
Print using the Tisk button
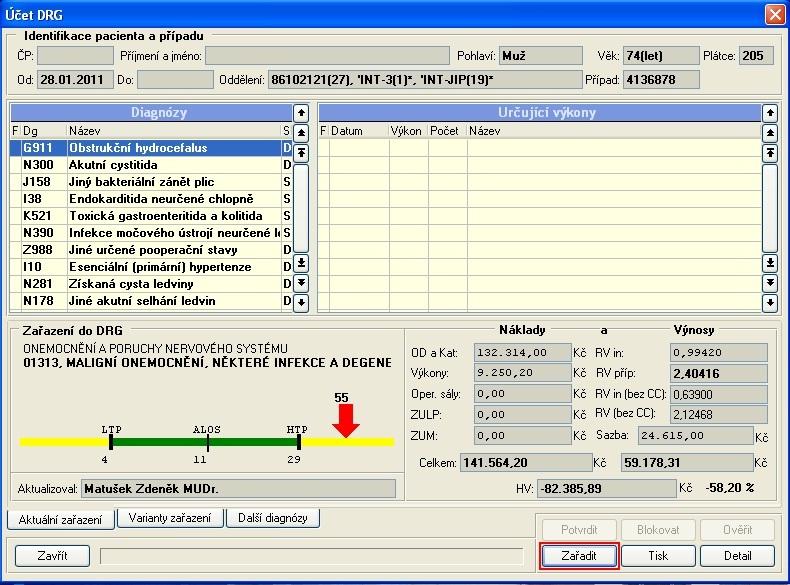click(x=658, y=556)
